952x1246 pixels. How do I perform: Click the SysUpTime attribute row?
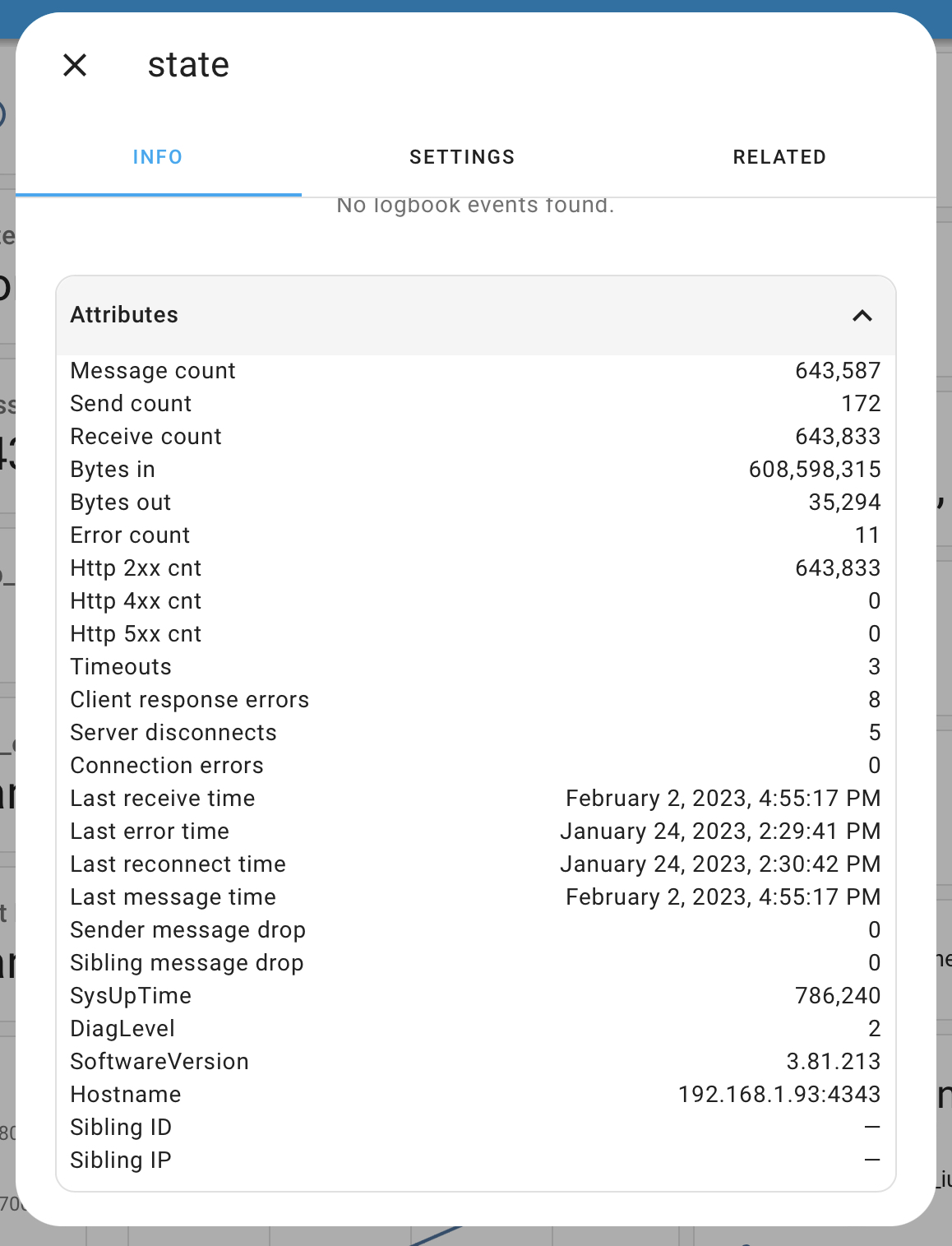click(x=131, y=996)
